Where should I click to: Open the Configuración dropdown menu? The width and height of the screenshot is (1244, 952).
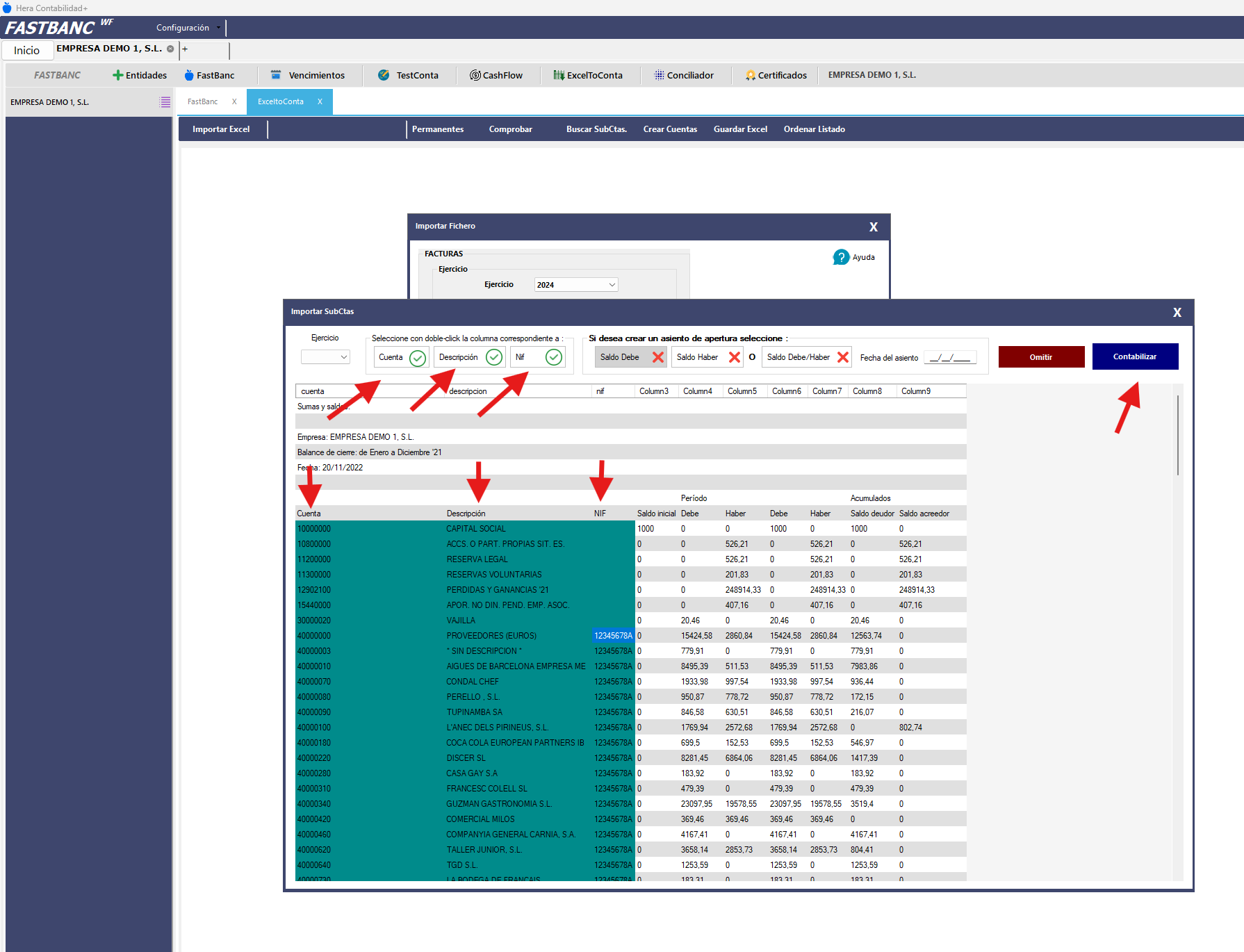point(188,28)
